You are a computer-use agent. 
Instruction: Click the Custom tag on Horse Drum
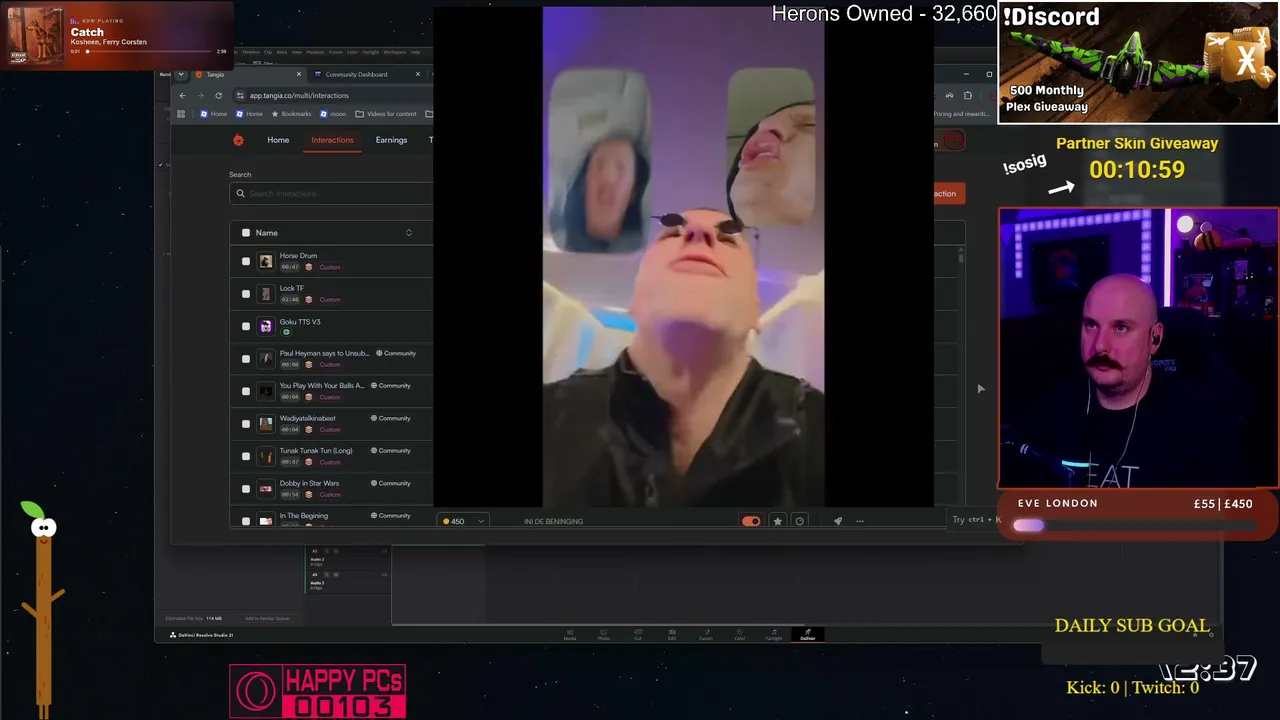330,267
